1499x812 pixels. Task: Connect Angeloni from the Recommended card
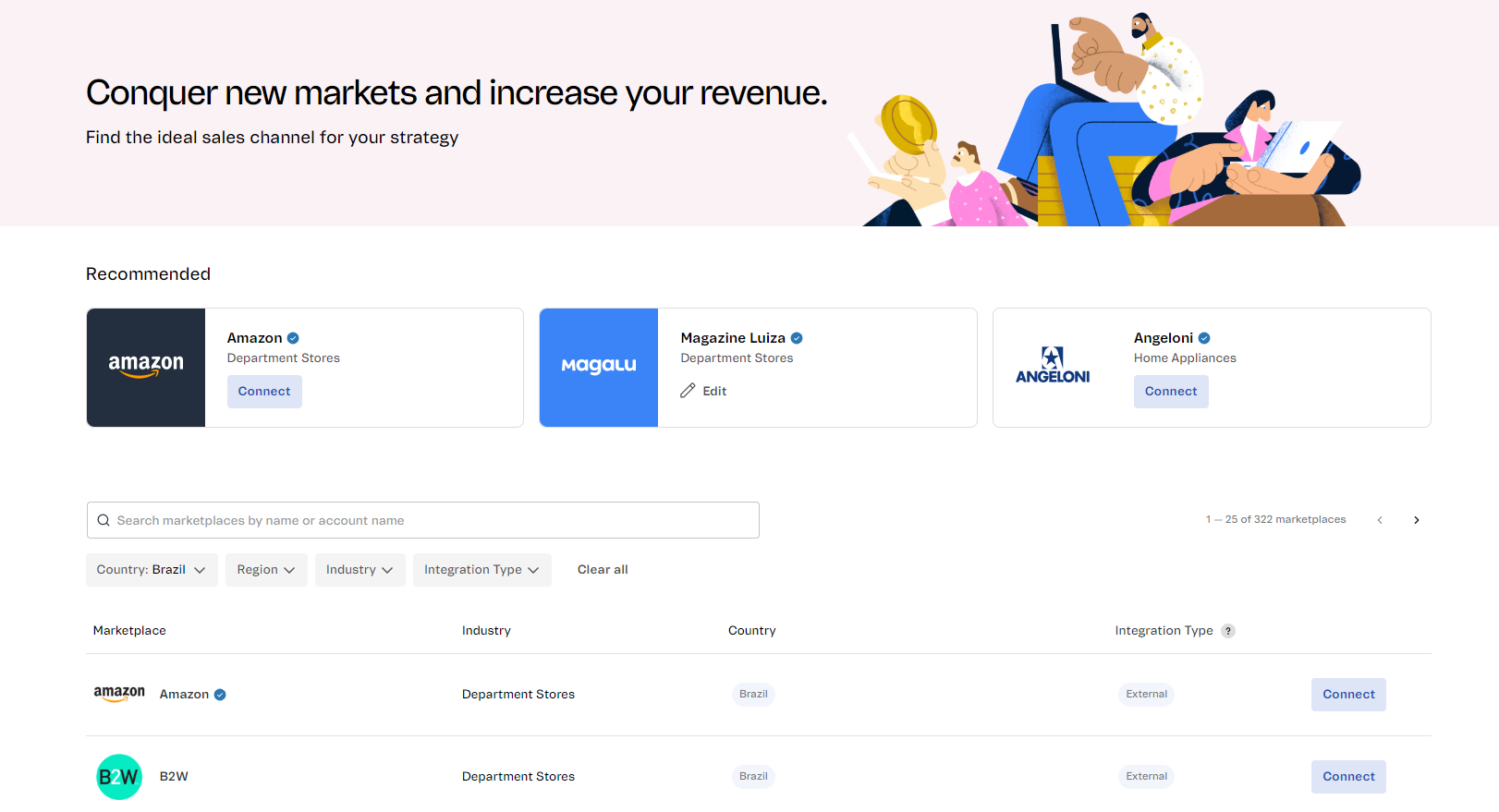pyautogui.click(x=1171, y=392)
